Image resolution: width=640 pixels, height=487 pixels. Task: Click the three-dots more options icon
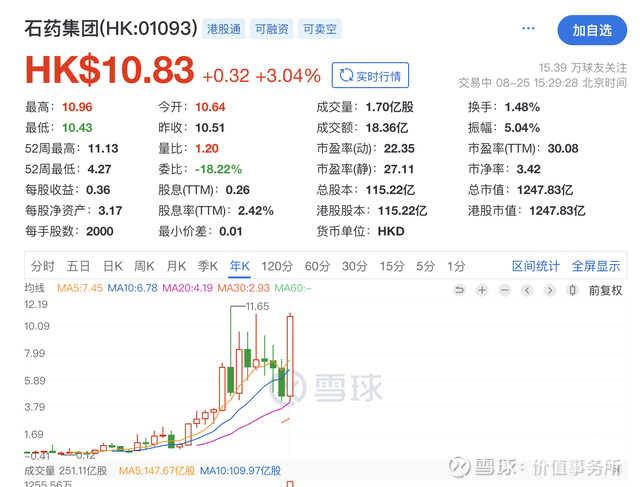point(528,28)
